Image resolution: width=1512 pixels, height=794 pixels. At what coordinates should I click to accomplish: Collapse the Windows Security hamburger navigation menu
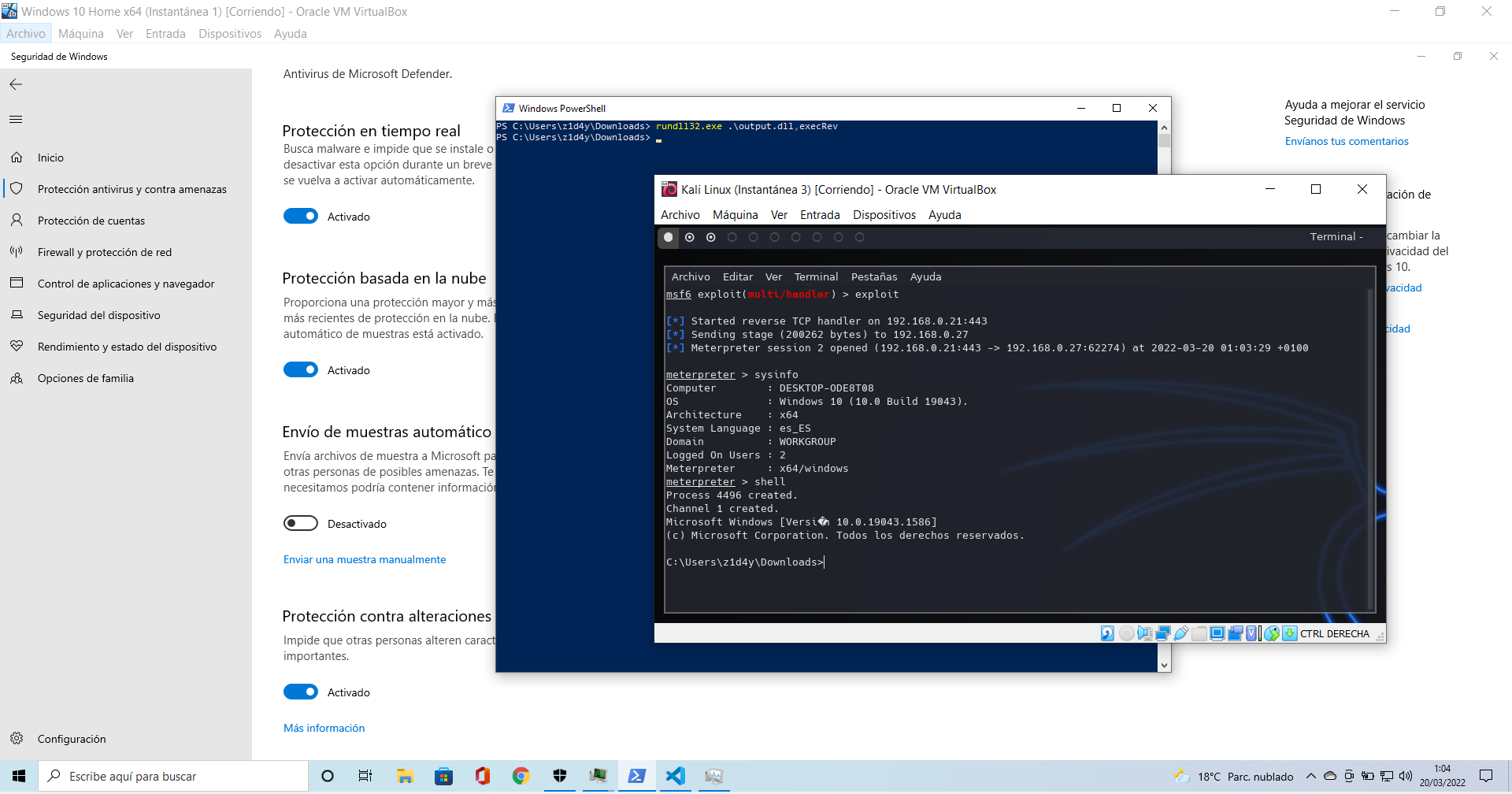pos(16,120)
